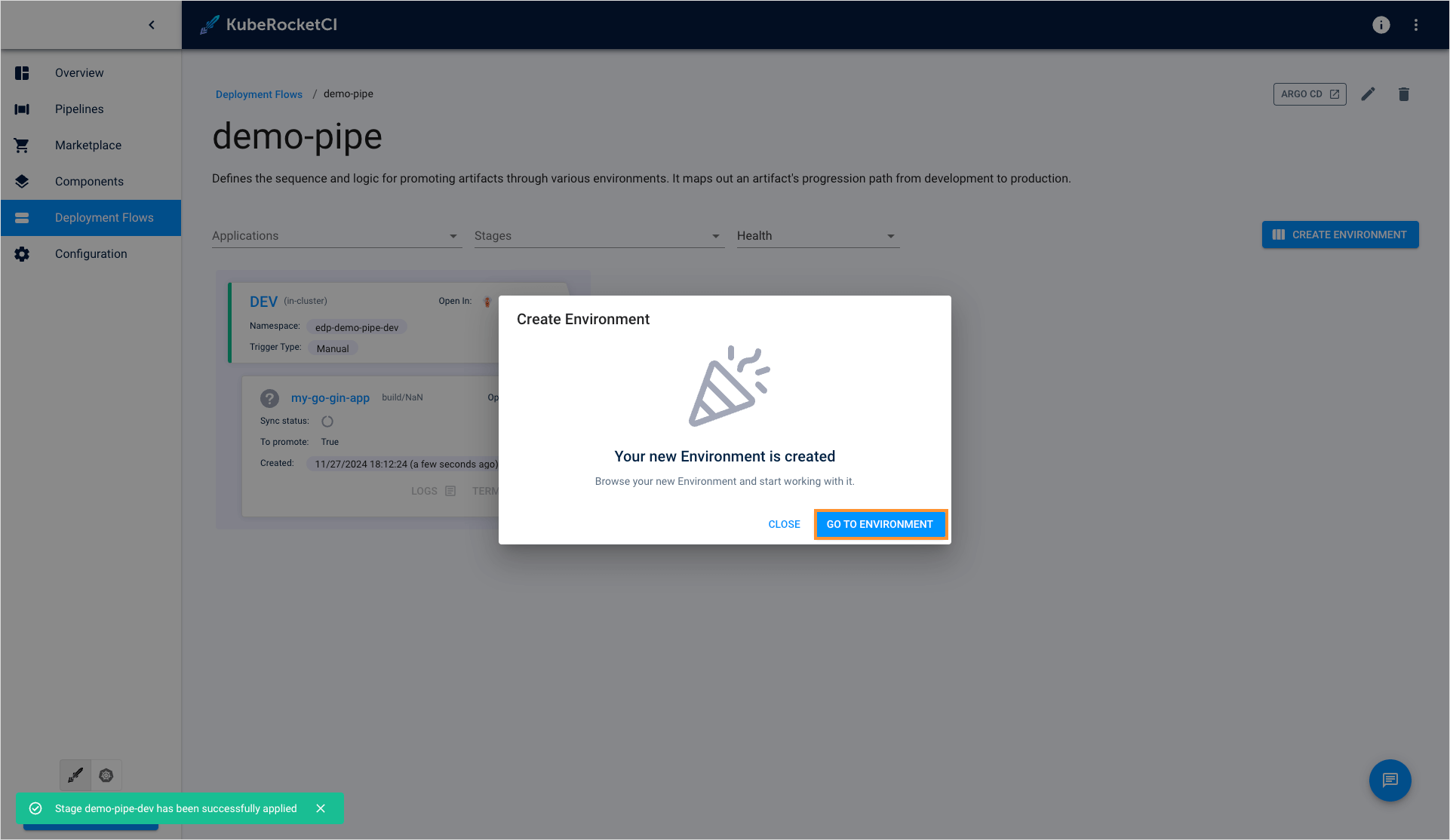Open Marketplace from the sidebar
The width and height of the screenshot is (1450, 840).
(88, 146)
